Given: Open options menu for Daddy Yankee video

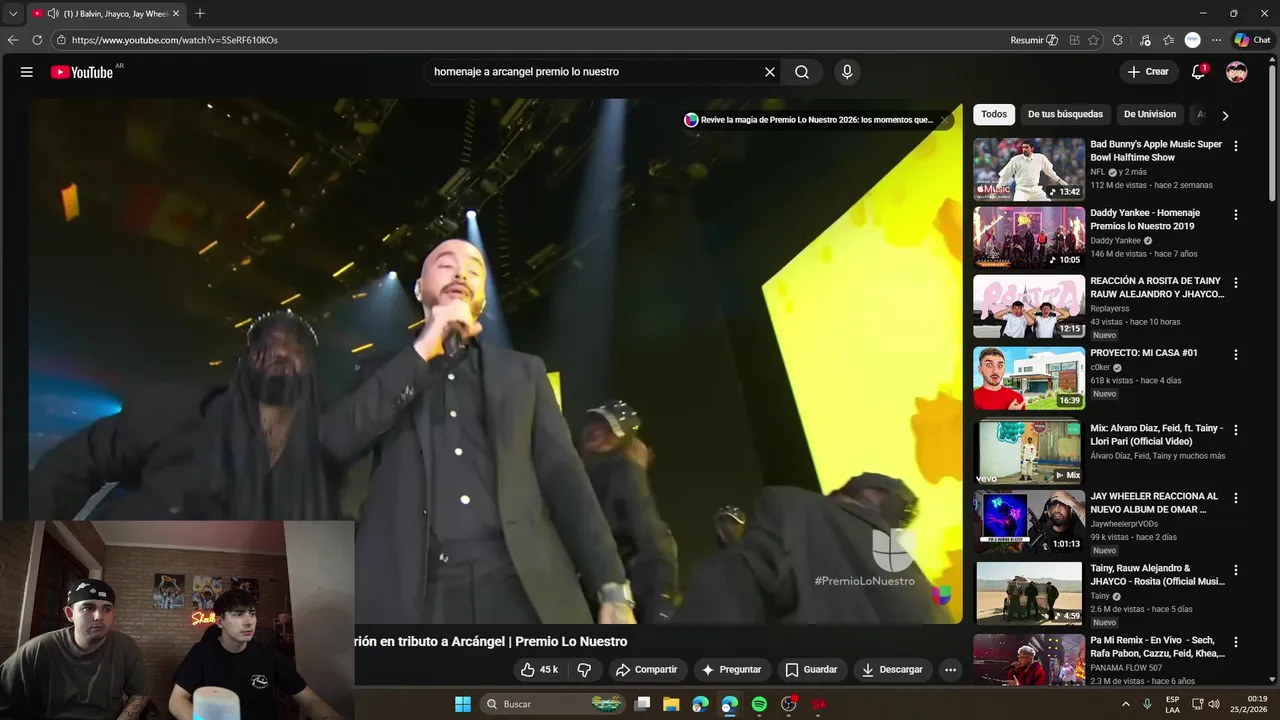Looking at the screenshot, I should pyautogui.click(x=1236, y=215).
